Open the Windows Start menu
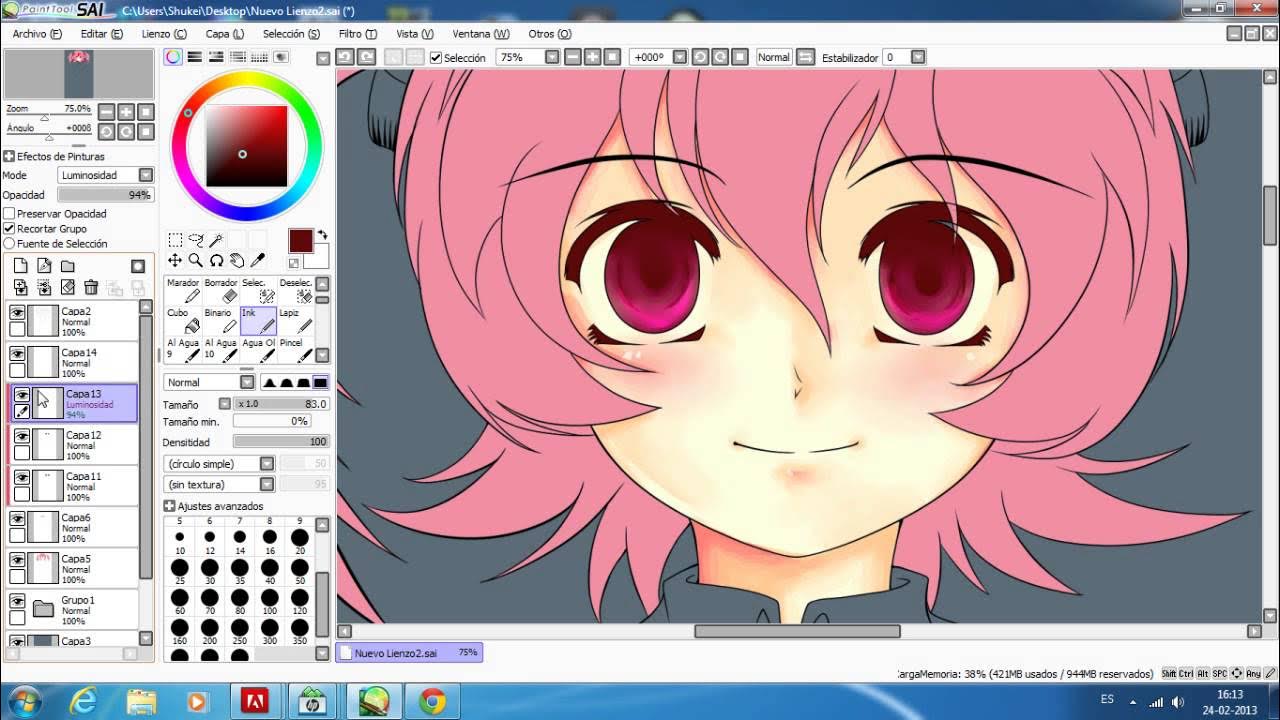Image resolution: width=1280 pixels, height=720 pixels. coord(24,701)
